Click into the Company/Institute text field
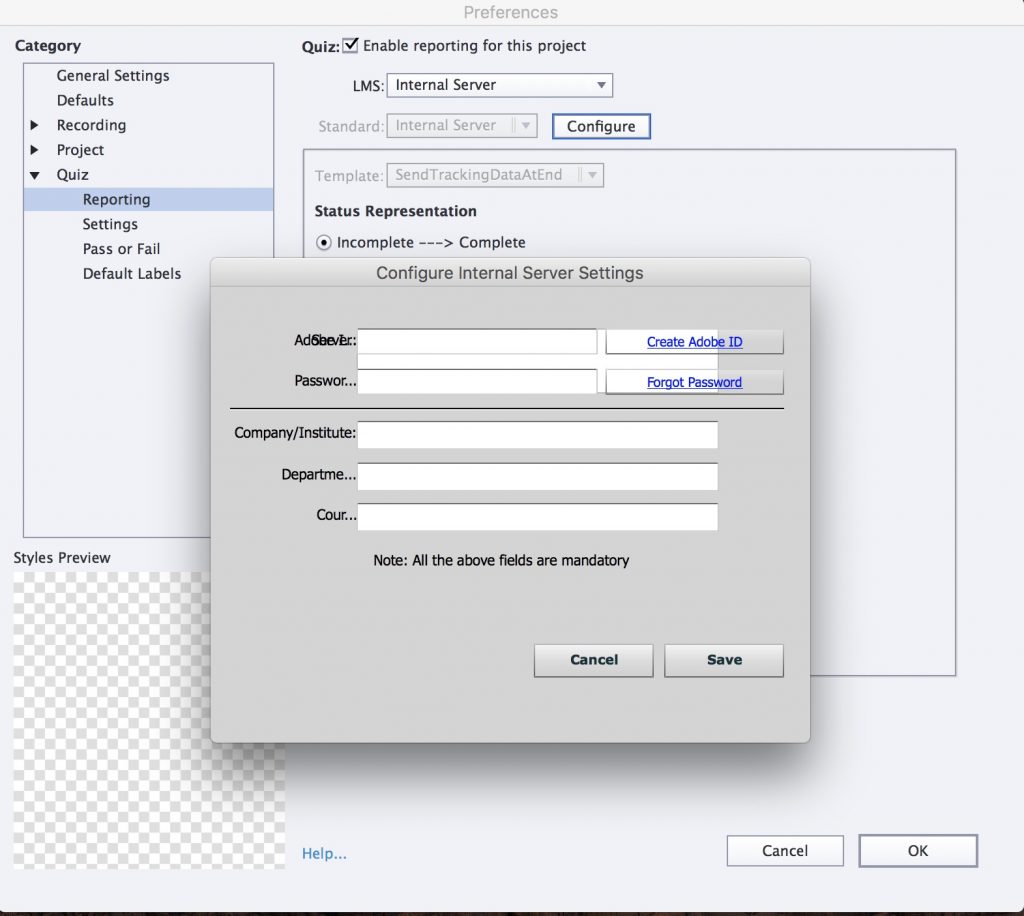Screen dimensions: 1024x916 [538, 434]
